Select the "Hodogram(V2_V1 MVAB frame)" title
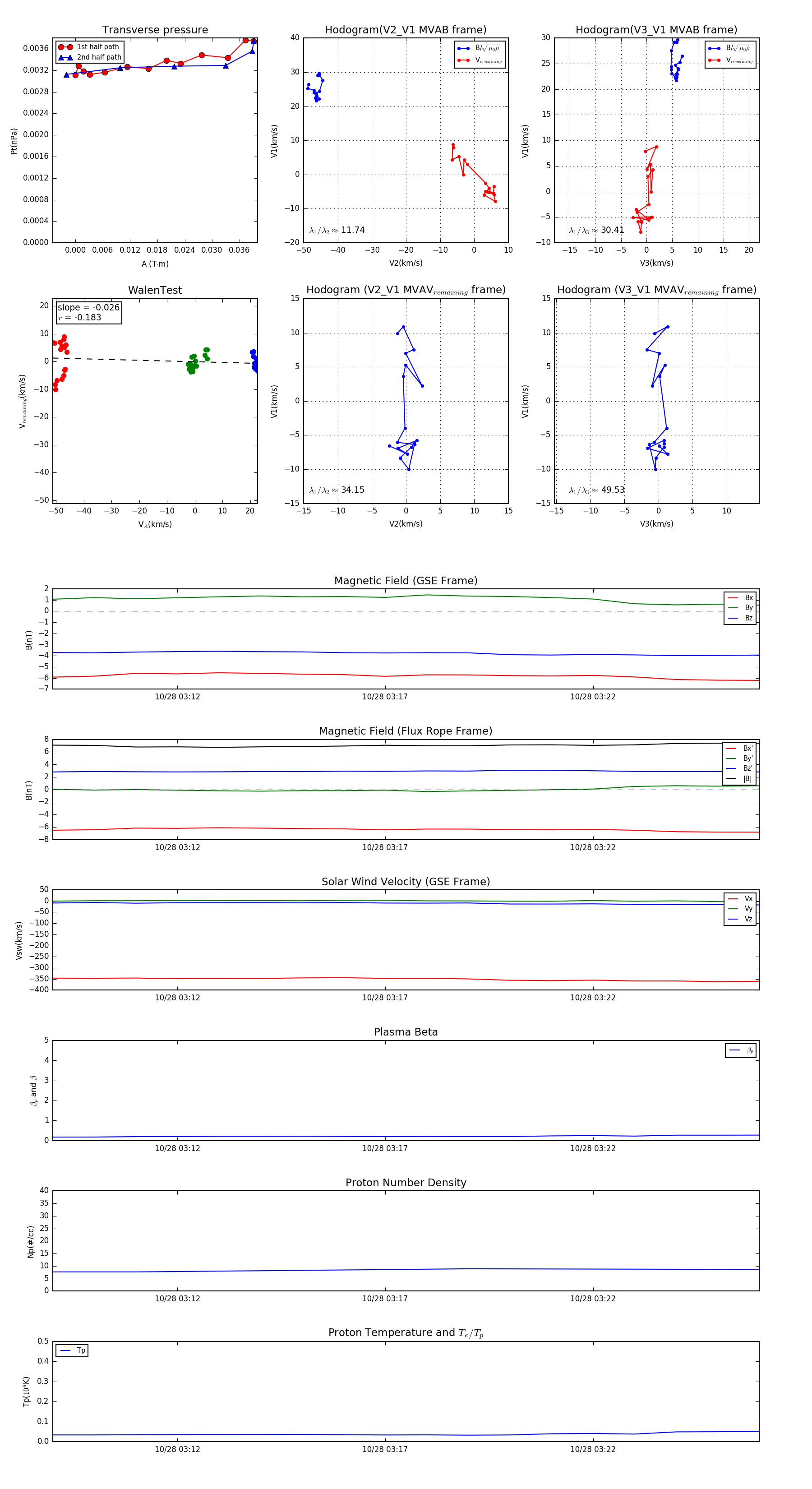812x1489 pixels. tap(406, 29)
